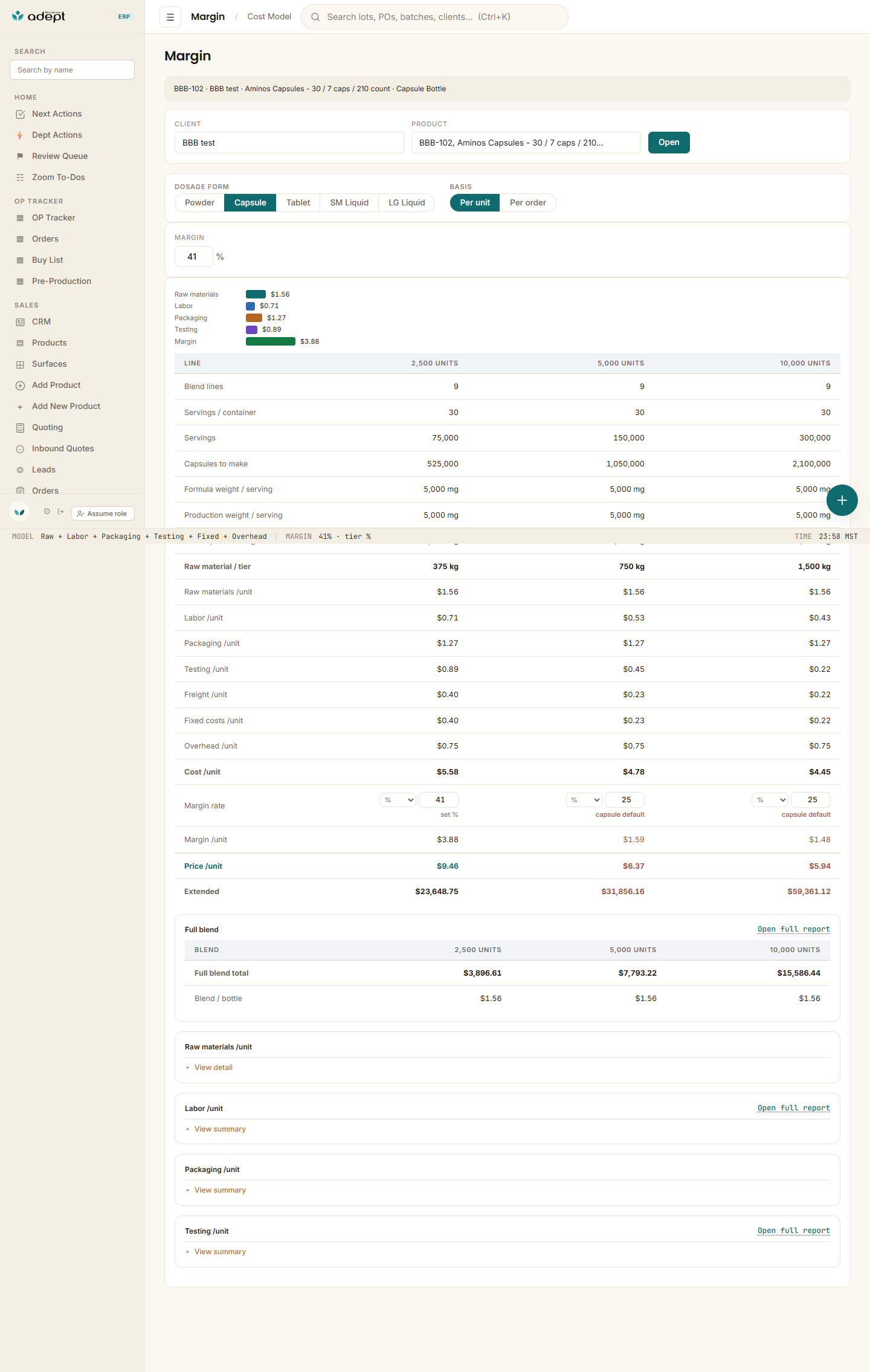Click the Inbound Quotes clock icon

tap(20, 449)
